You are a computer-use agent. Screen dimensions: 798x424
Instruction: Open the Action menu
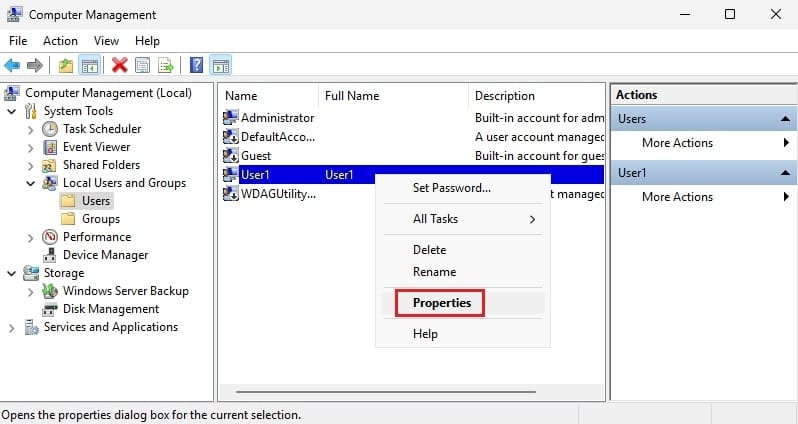[61, 41]
